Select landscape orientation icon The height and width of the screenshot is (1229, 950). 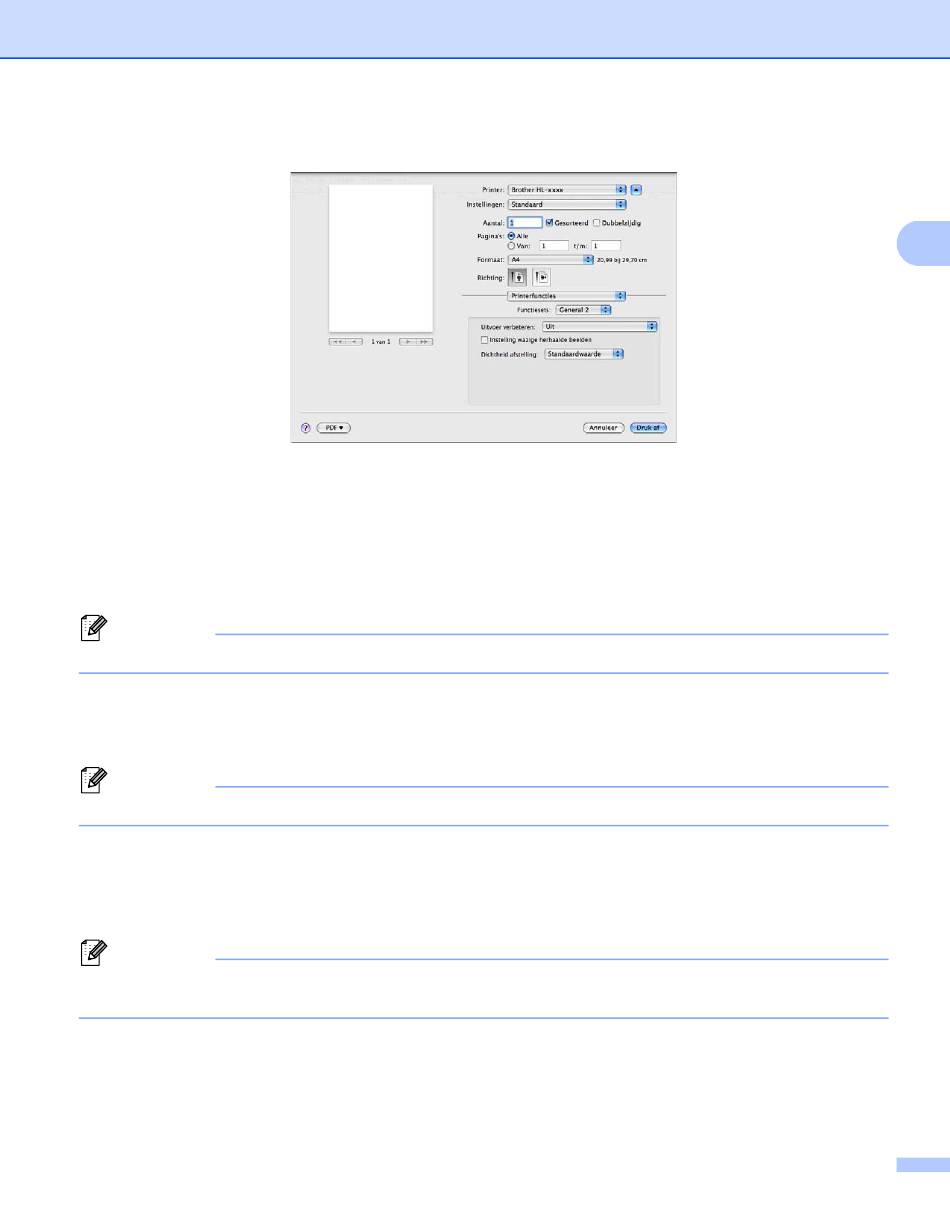[542, 278]
